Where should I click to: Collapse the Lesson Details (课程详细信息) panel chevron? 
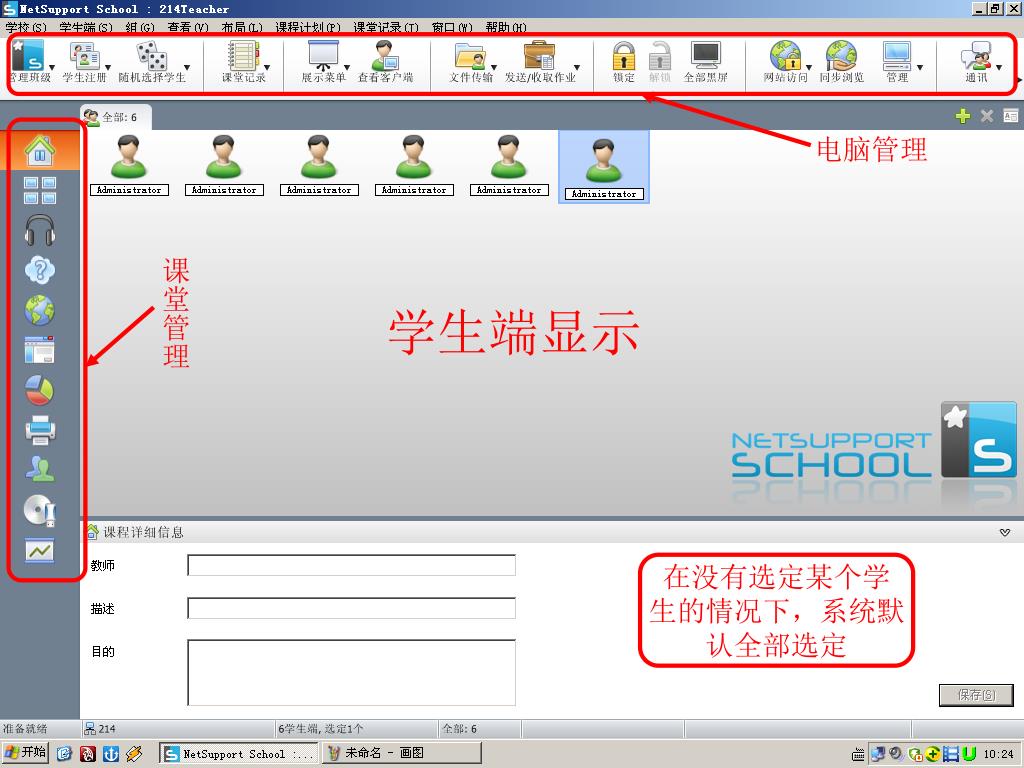[x=1005, y=532]
